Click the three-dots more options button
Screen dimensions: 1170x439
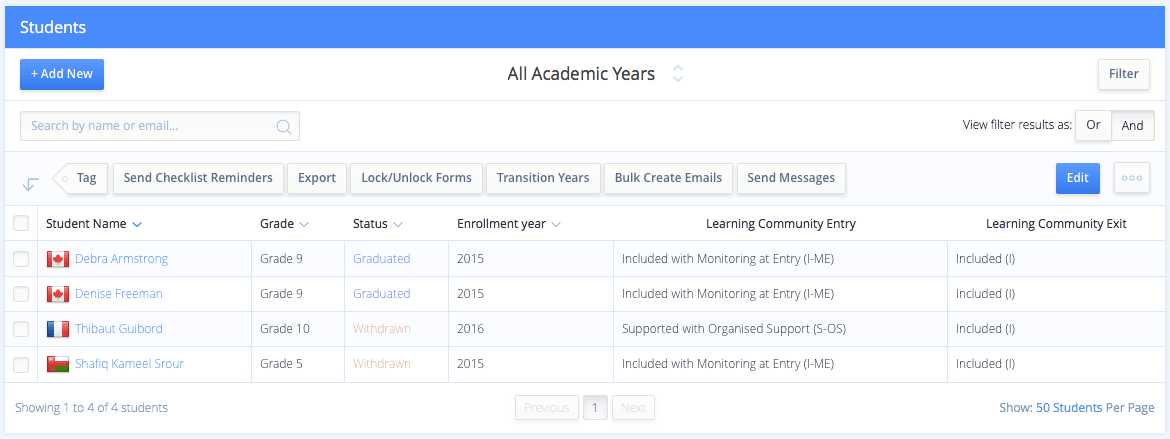1132,178
